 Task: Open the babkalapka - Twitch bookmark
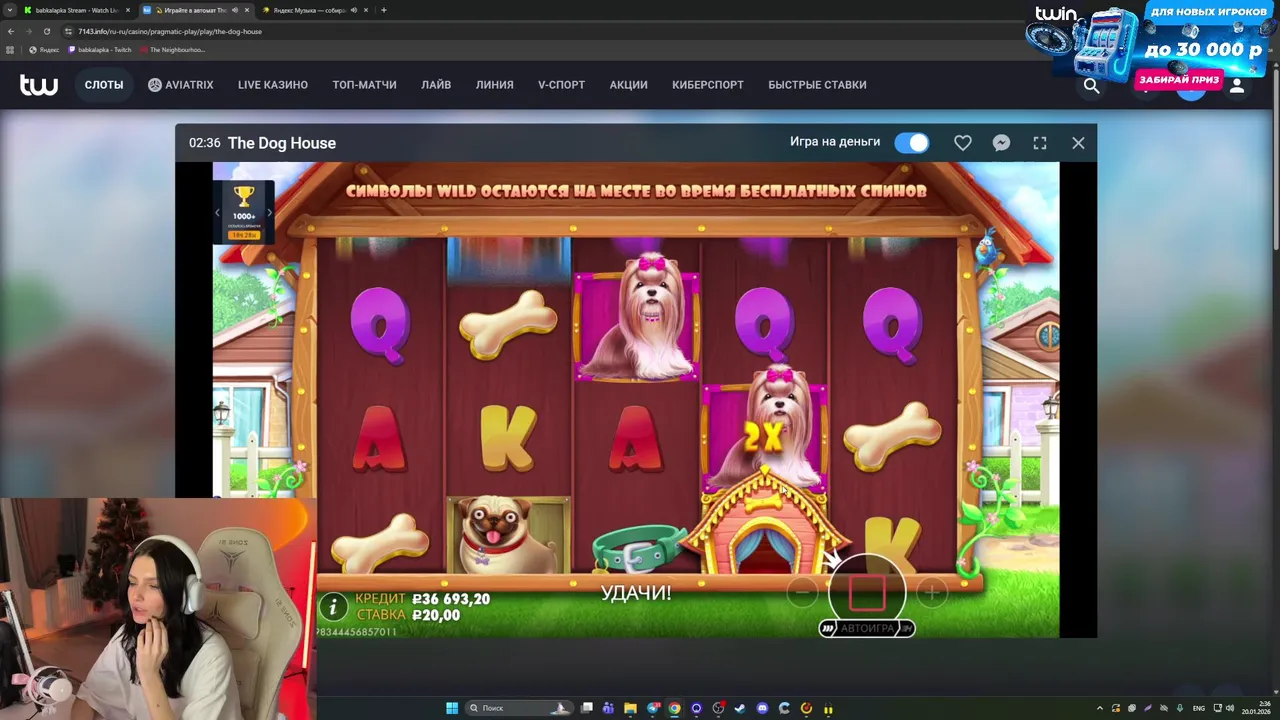point(100,50)
